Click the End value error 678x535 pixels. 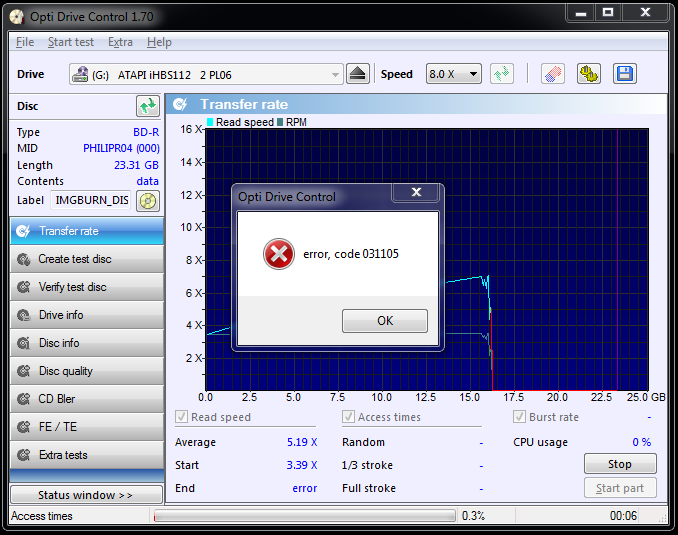click(x=305, y=488)
